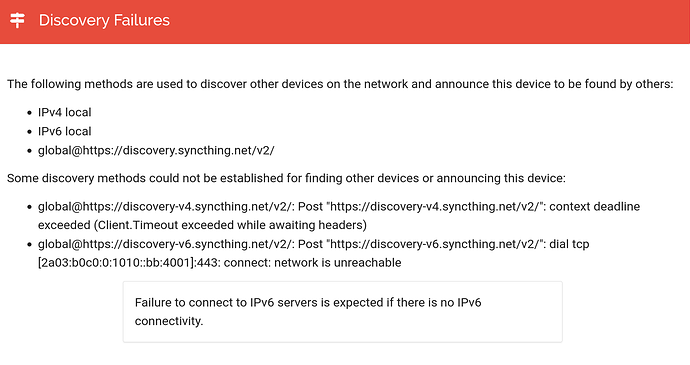Click the IPv6 connectivity note box
Viewport: 690px width, 365px height.
coord(343,312)
